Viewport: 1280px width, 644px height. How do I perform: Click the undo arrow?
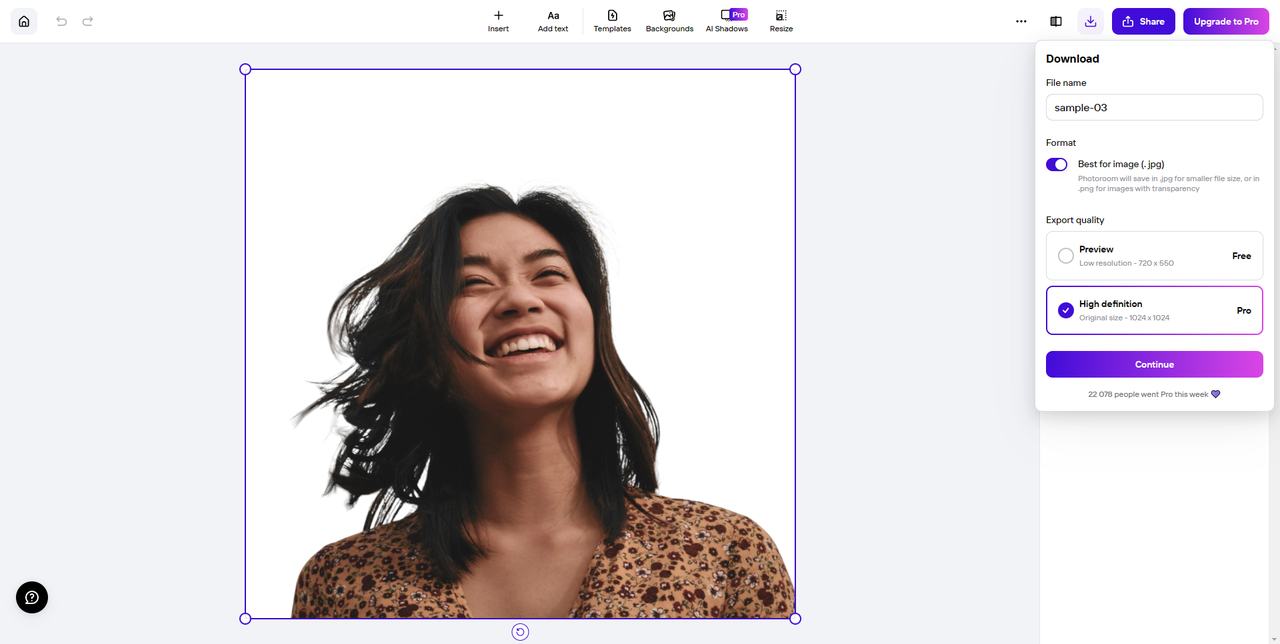(62, 21)
